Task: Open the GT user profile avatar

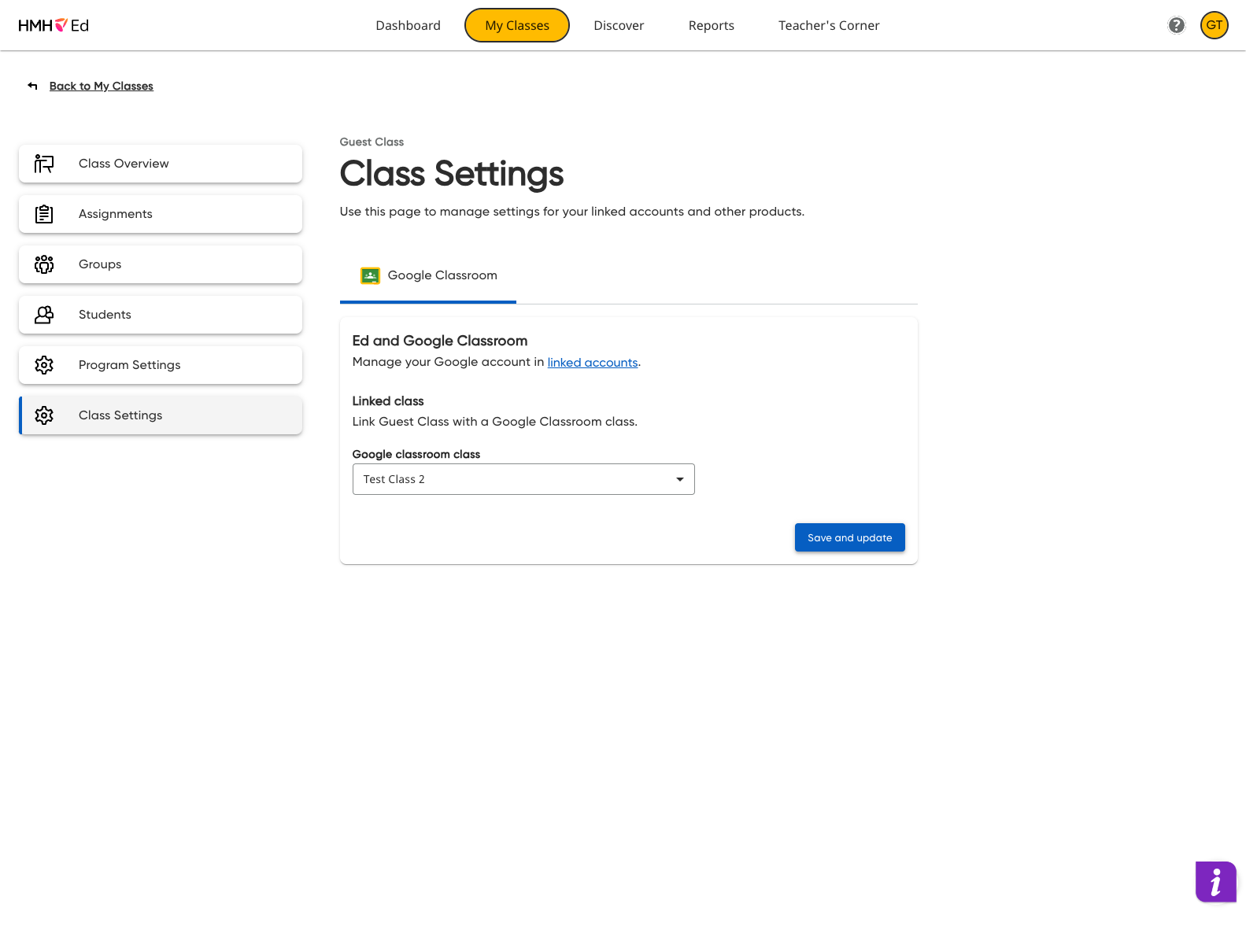Action: tap(1215, 25)
